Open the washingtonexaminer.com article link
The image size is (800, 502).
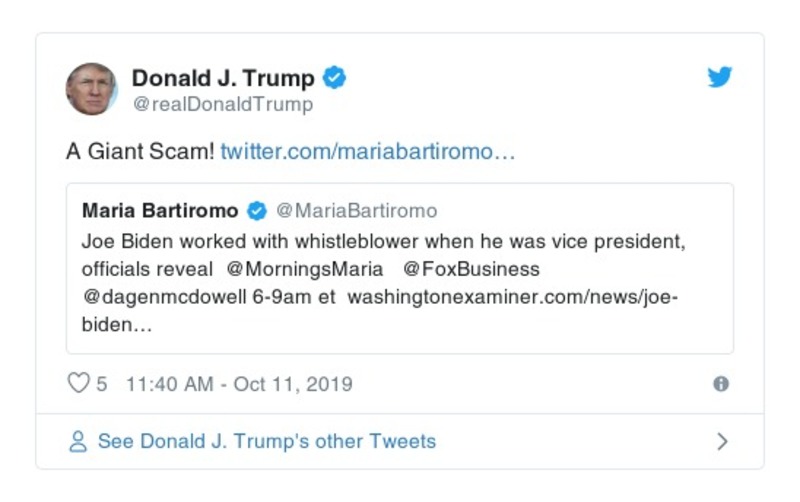pyautogui.click(x=512, y=298)
